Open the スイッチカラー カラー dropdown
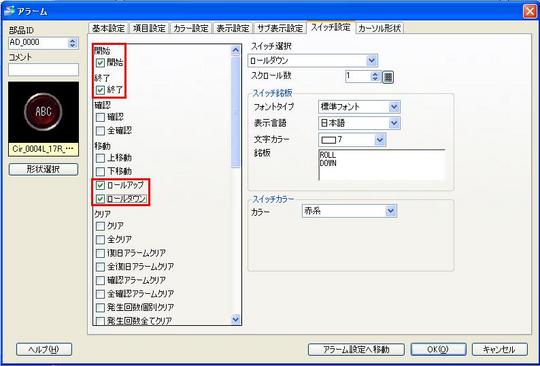540x366 pixels. pyautogui.click(x=390, y=211)
